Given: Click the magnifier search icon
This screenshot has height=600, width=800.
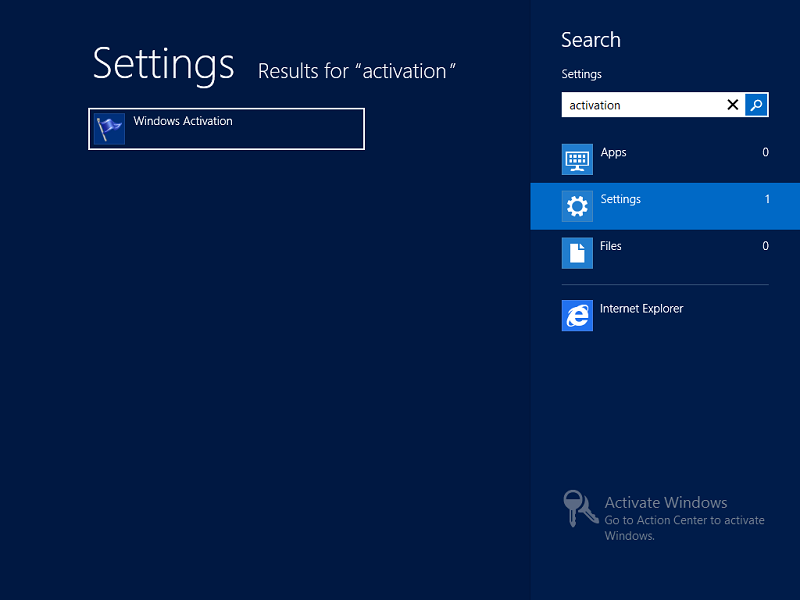Looking at the screenshot, I should point(757,104).
